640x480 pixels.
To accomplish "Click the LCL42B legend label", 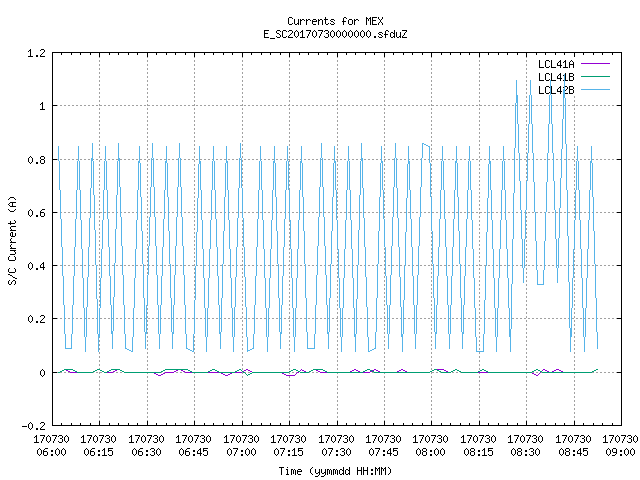I will click(556, 90).
